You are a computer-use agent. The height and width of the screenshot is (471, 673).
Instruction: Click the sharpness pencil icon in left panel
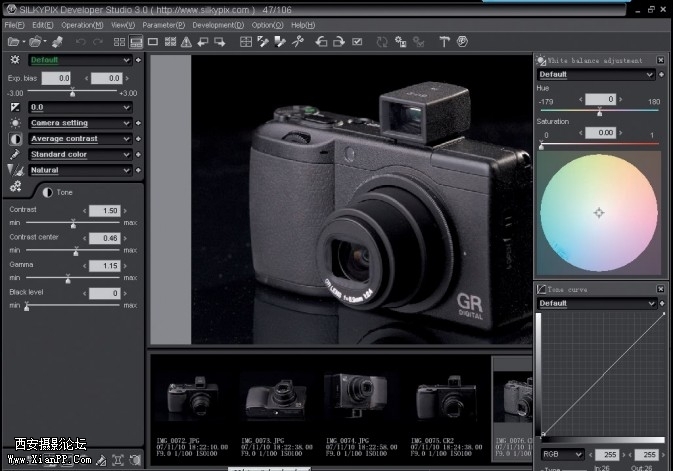coord(15,155)
